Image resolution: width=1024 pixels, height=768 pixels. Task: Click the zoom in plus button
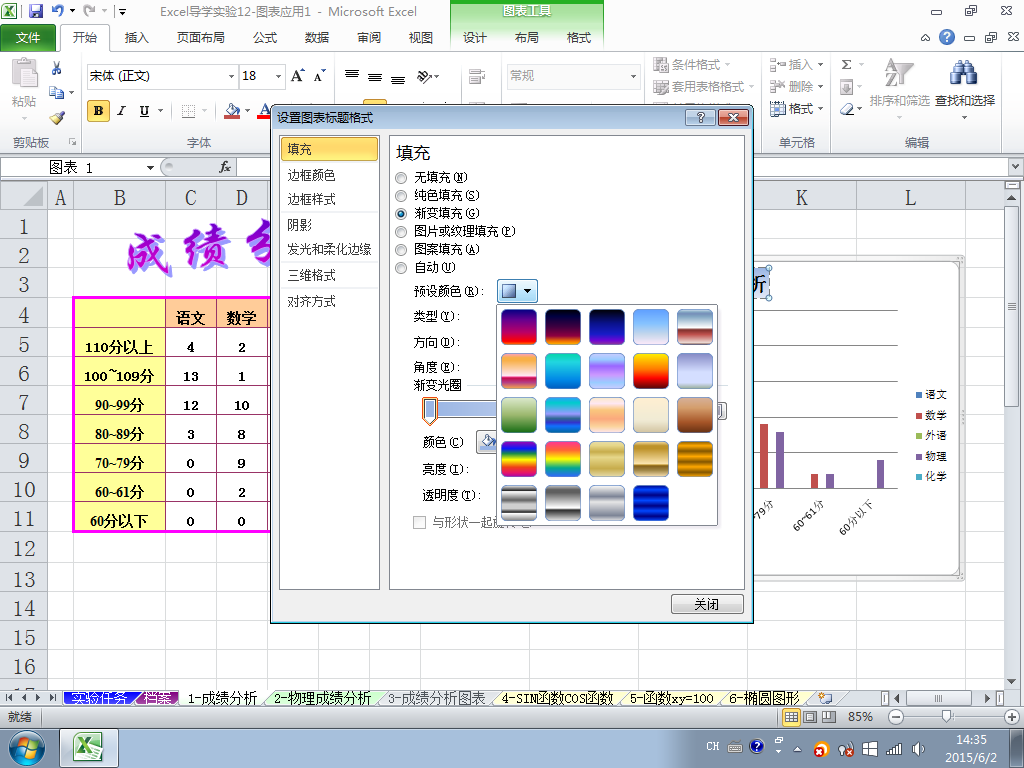pos(1012,716)
